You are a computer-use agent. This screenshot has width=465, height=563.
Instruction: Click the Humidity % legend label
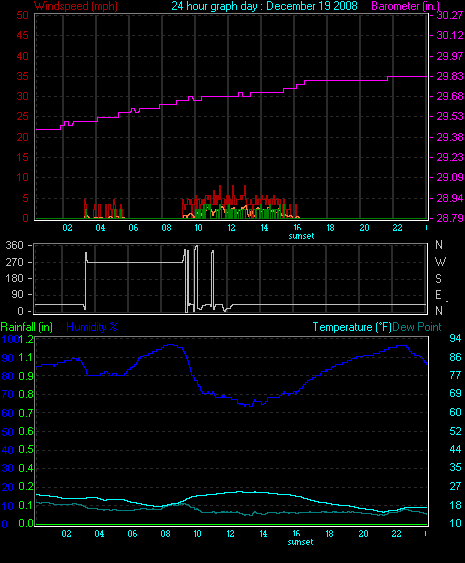point(92,327)
